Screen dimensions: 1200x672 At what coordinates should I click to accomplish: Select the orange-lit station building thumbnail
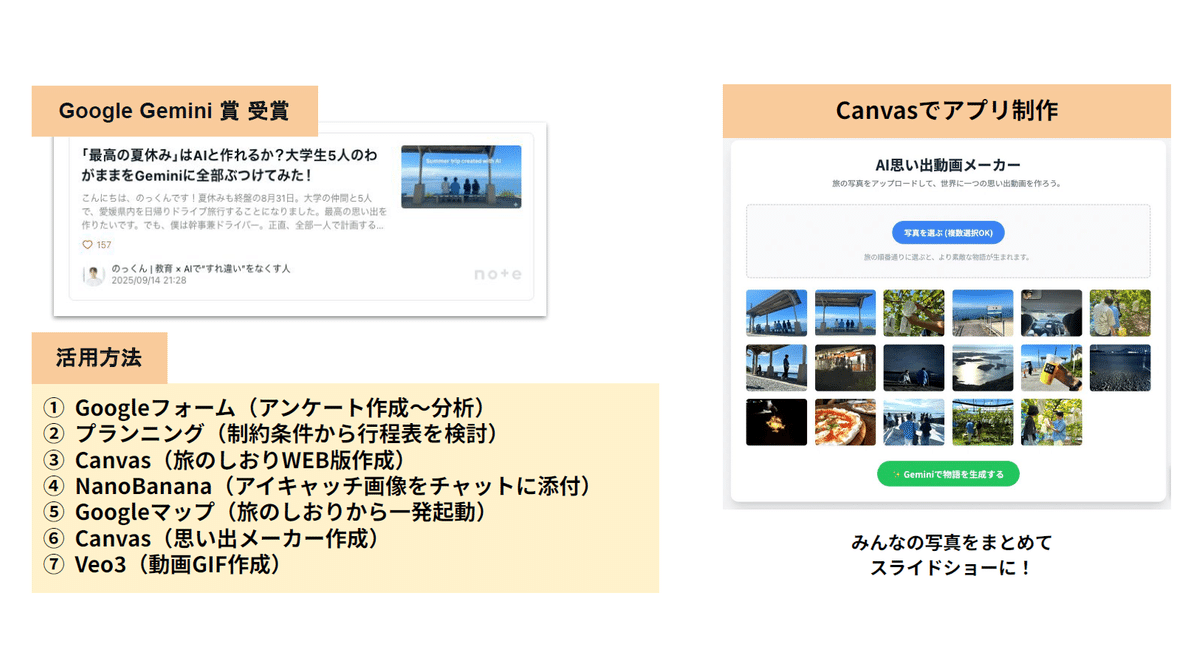click(845, 367)
